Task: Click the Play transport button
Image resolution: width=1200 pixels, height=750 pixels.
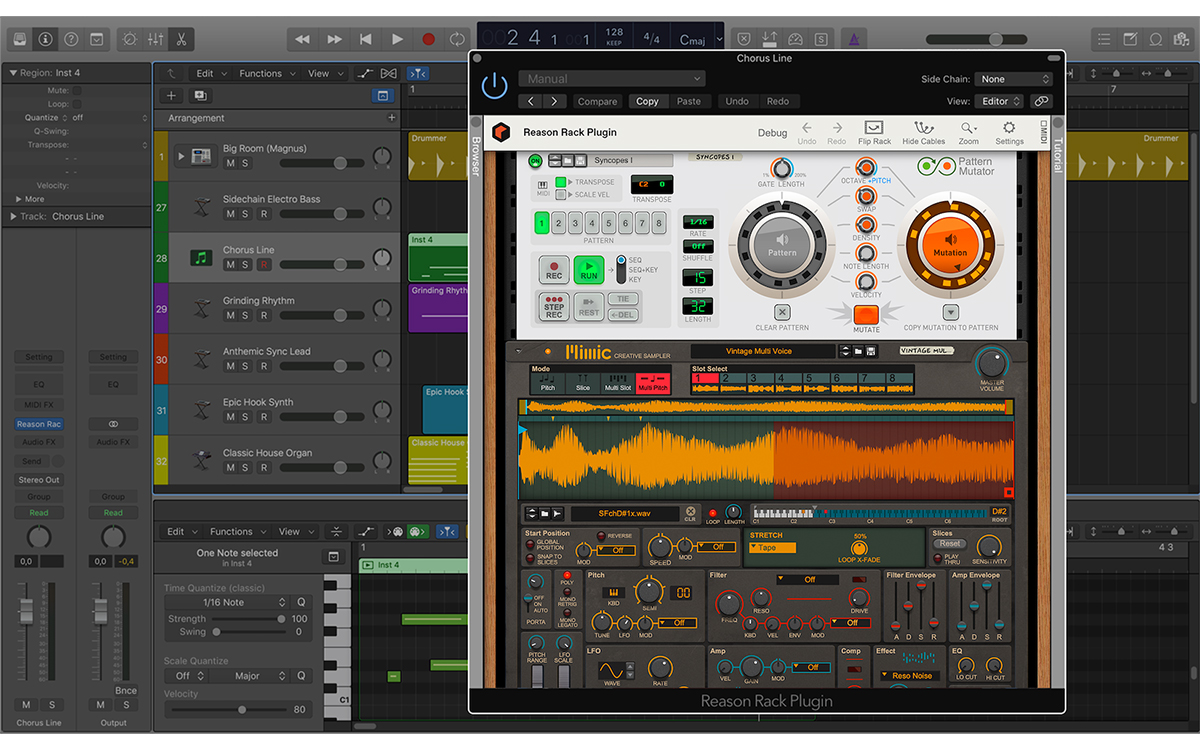Action: pyautogui.click(x=397, y=39)
